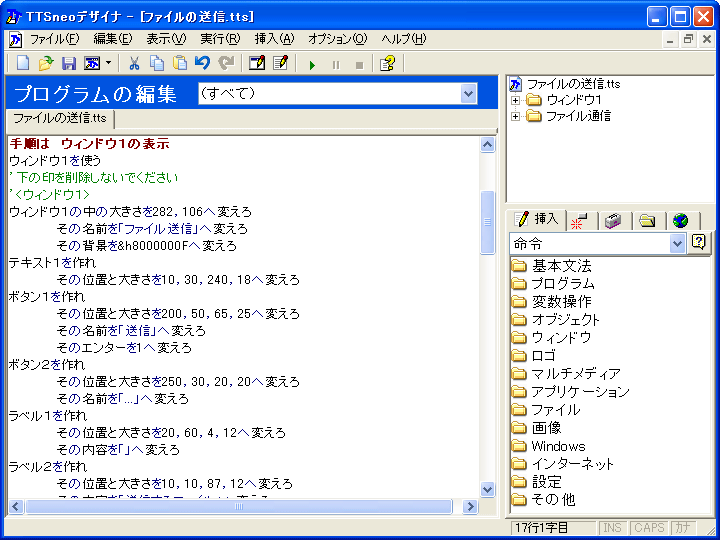Image resolution: width=720 pixels, height=540 pixels.
Task: Click the Cut scissors icon
Action: 134,63
